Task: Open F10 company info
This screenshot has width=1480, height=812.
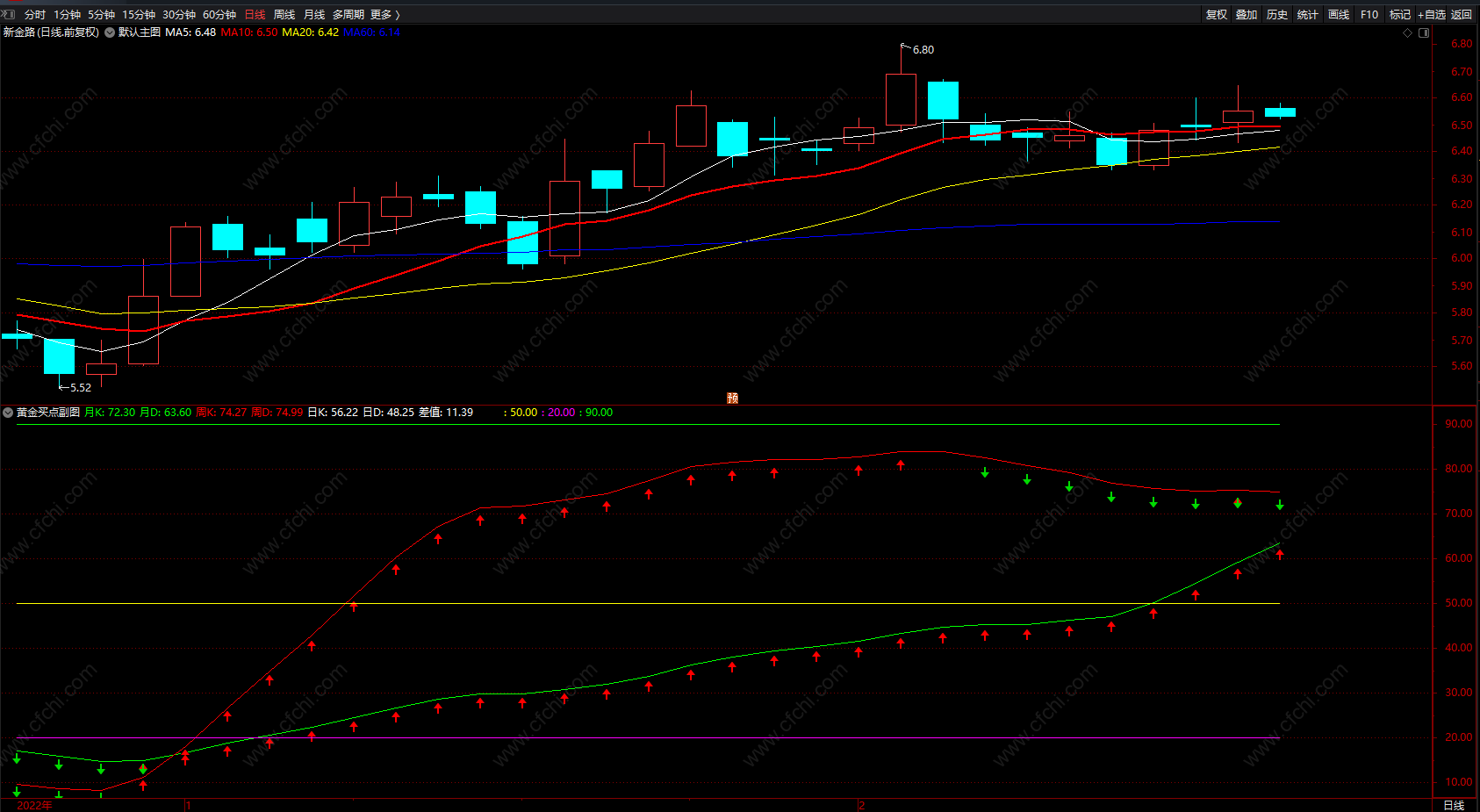Action: click(1369, 14)
